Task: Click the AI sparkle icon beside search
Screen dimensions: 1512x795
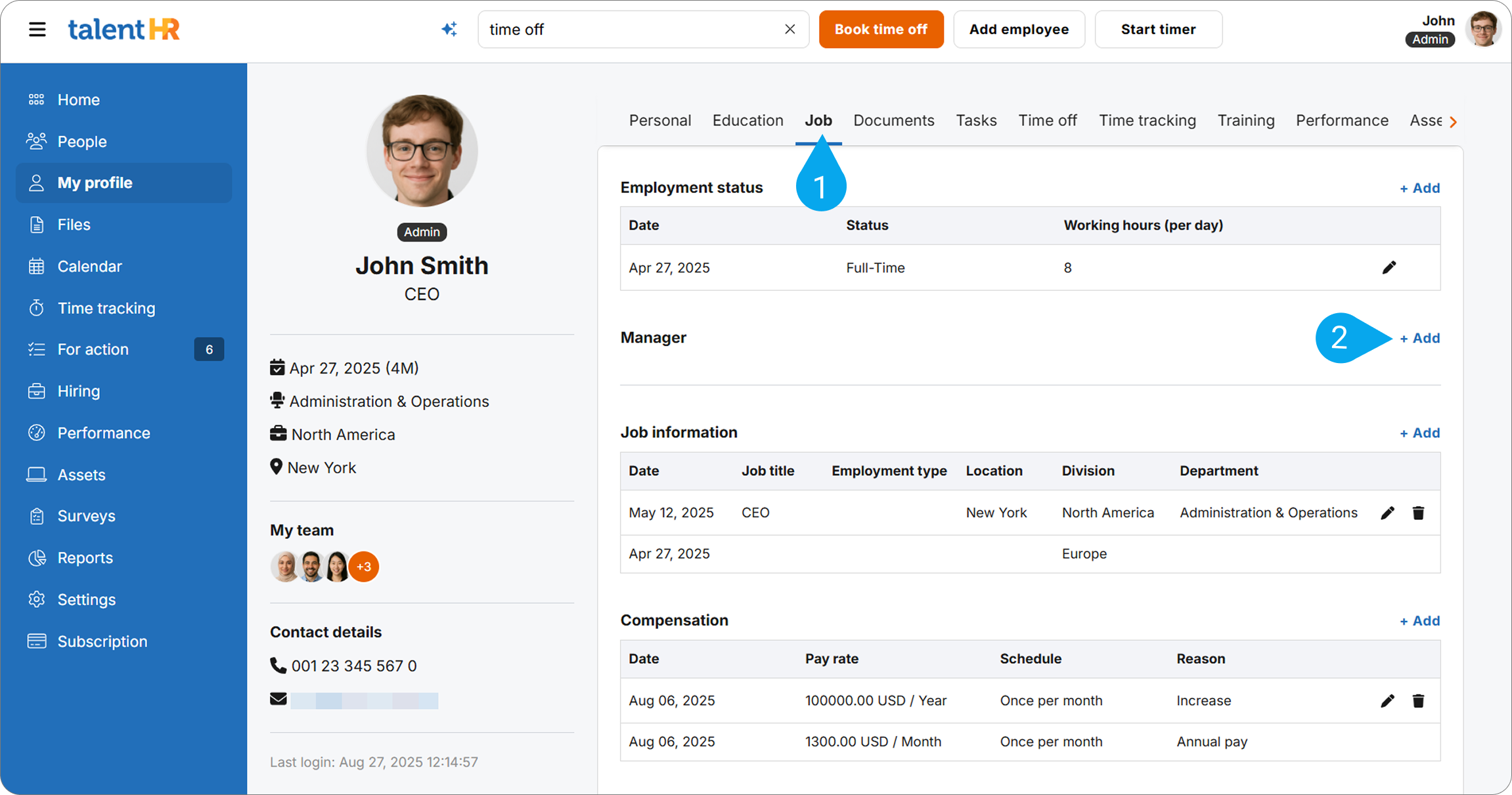Action: [x=449, y=30]
